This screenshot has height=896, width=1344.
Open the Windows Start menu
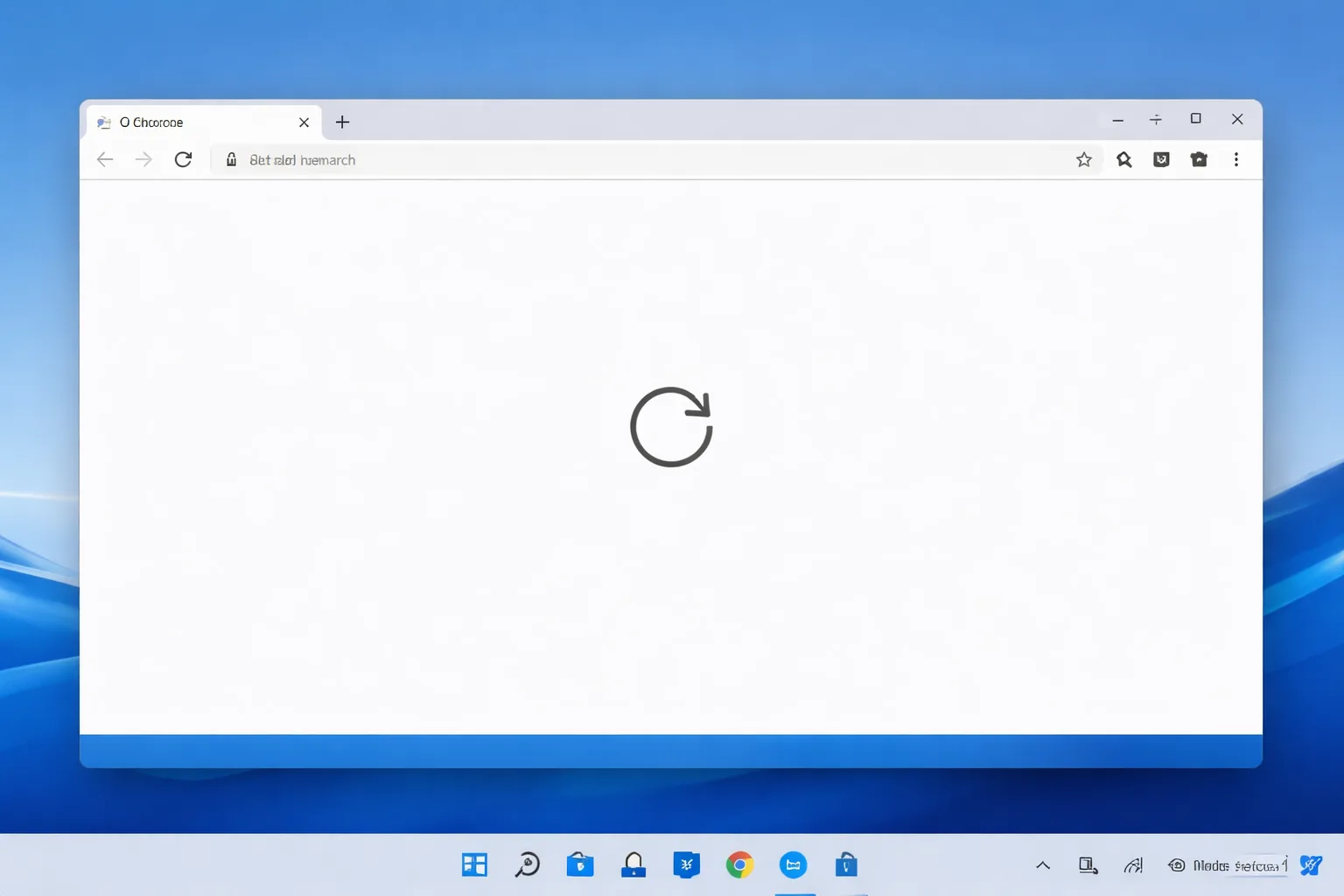click(x=474, y=865)
